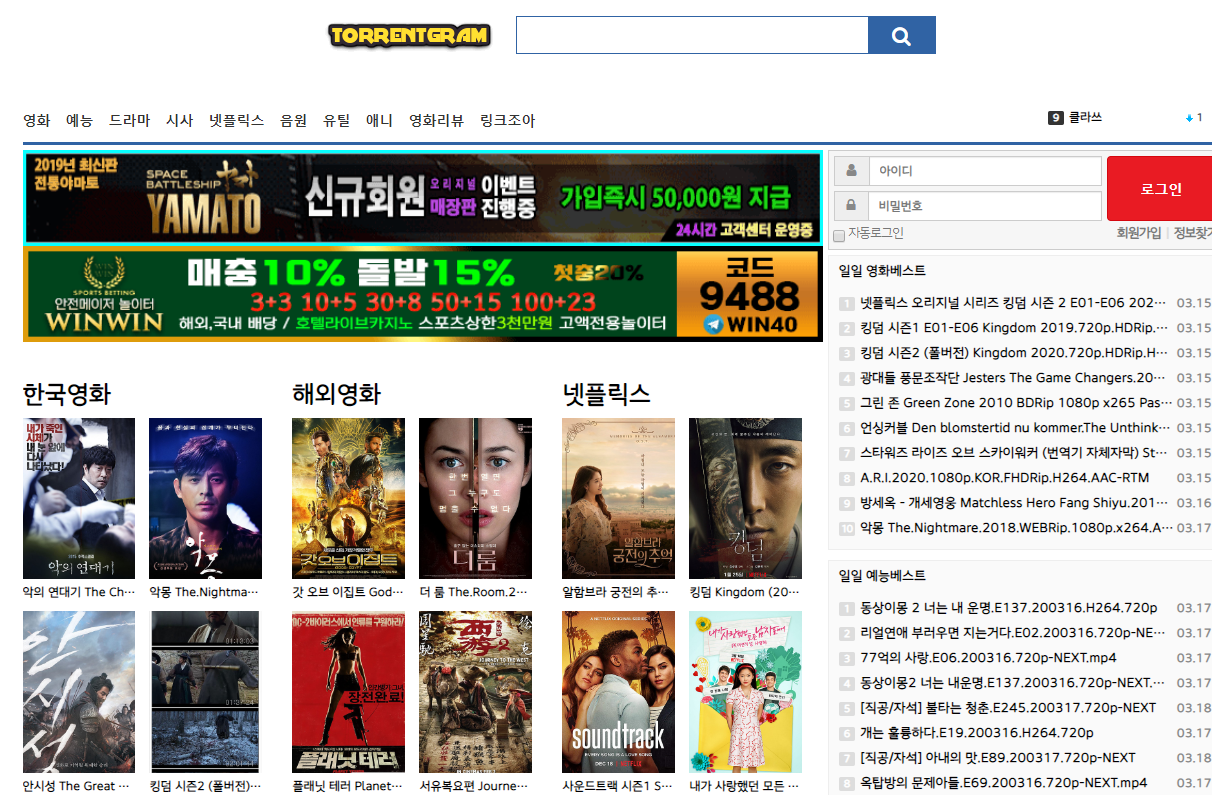Open the 알함브라 궁전의 추억 poster
Image resolution: width=1212 pixels, height=795 pixels.
point(619,498)
